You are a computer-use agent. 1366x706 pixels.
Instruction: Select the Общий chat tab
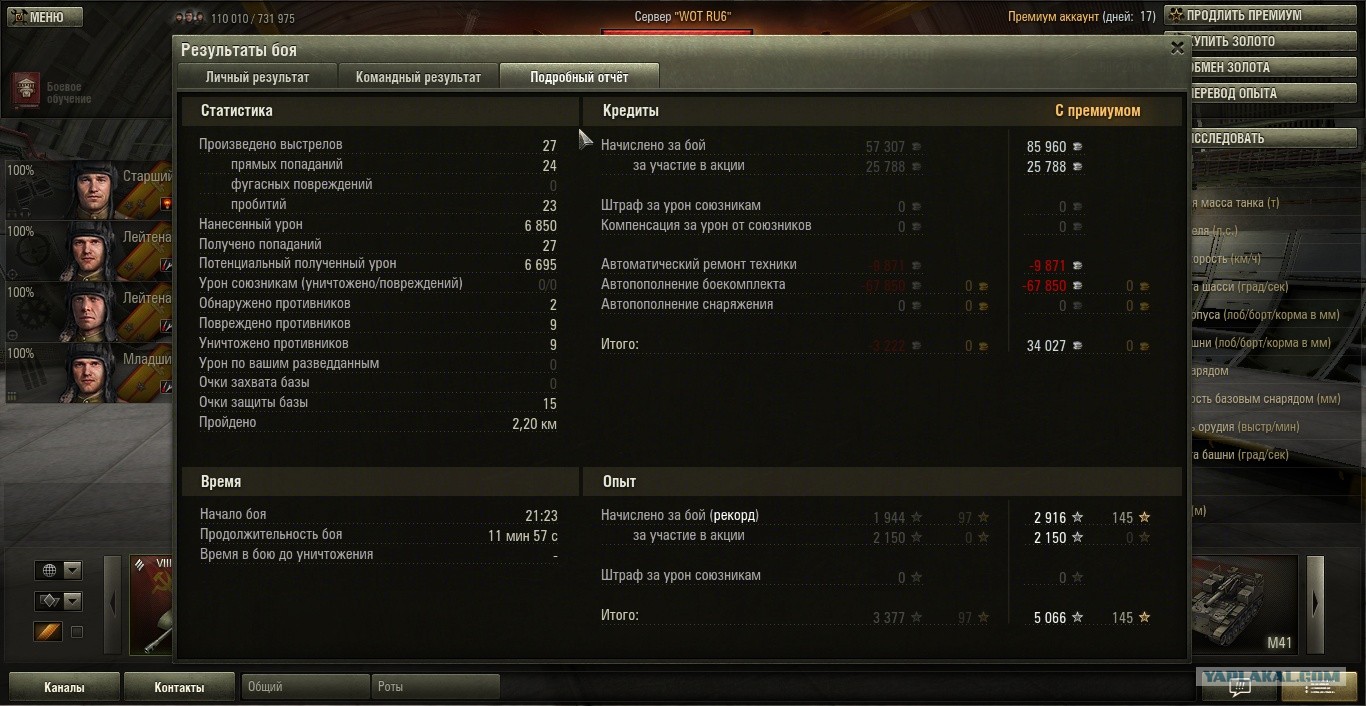tap(305, 687)
